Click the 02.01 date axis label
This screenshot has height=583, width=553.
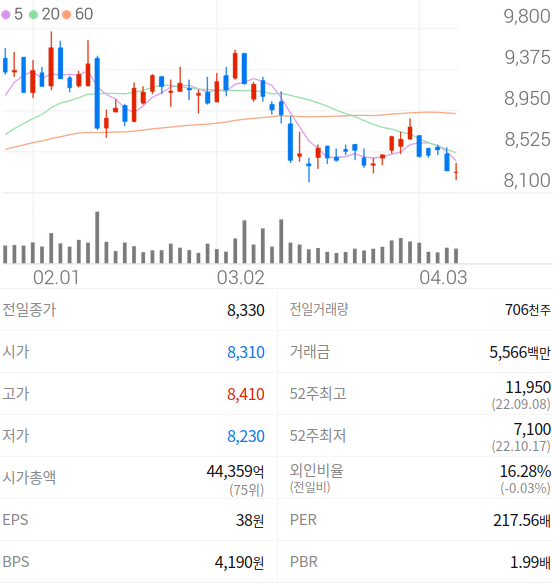point(56,278)
